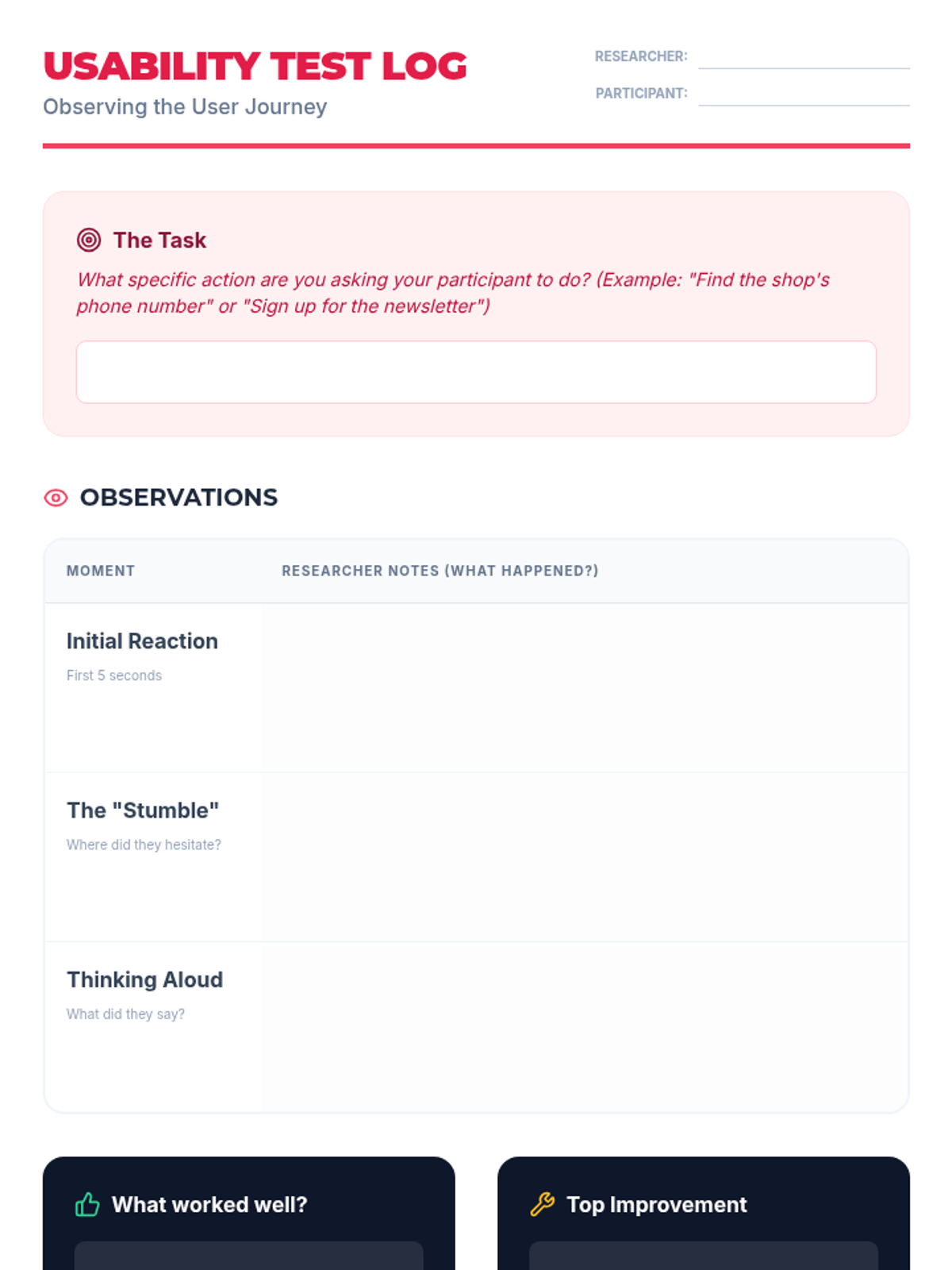This screenshot has width=952, height=1270.
Task: Click the Thinking Aloud row label
Action: (144, 979)
